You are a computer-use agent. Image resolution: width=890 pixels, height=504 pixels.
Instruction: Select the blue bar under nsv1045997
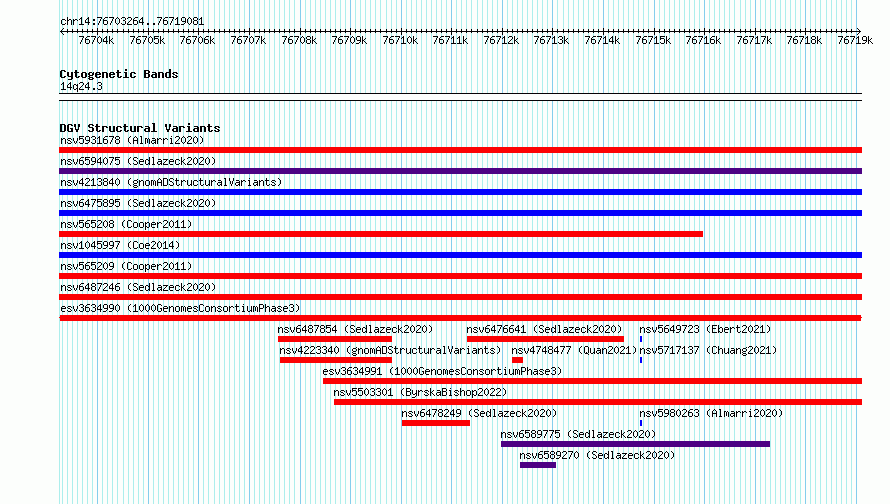tap(460, 255)
